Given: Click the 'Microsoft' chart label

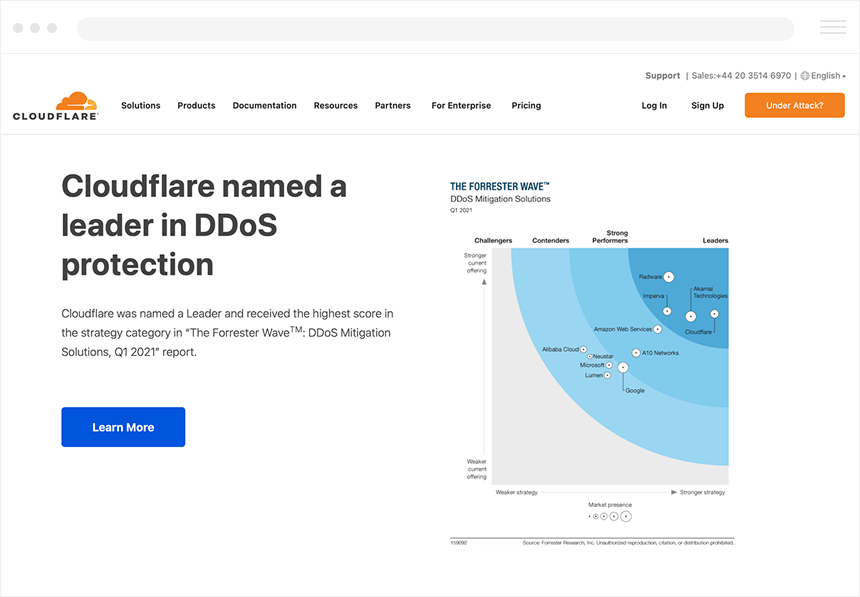Looking at the screenshot, I should [x=592, y=365].
